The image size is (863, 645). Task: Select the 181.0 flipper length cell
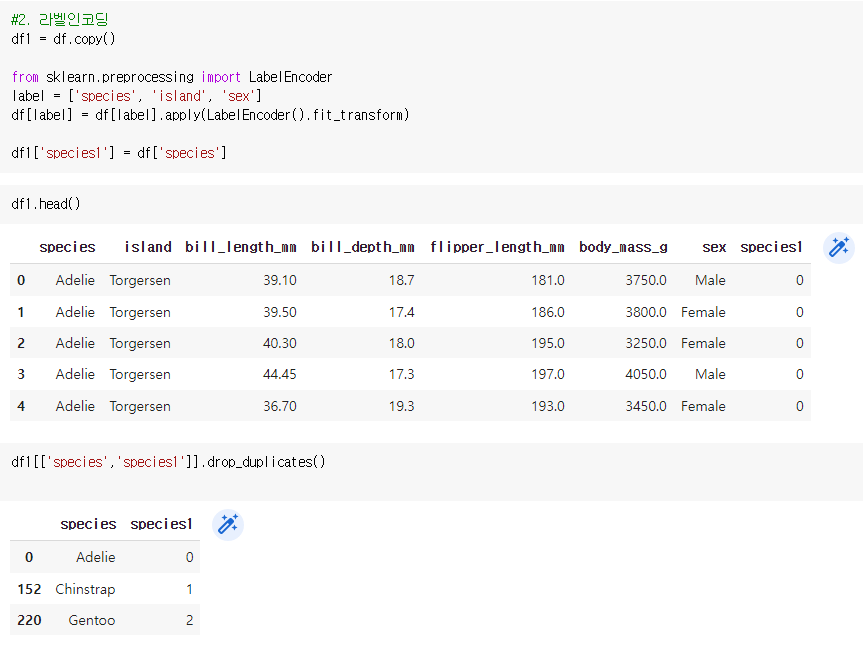coord(548,280)
